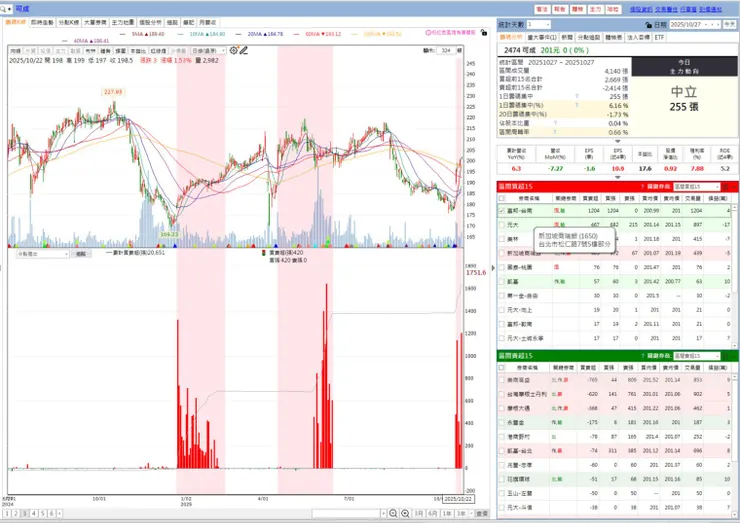740x523 pixels.
Task: Open chart settings gear icon
Action: 234,51
